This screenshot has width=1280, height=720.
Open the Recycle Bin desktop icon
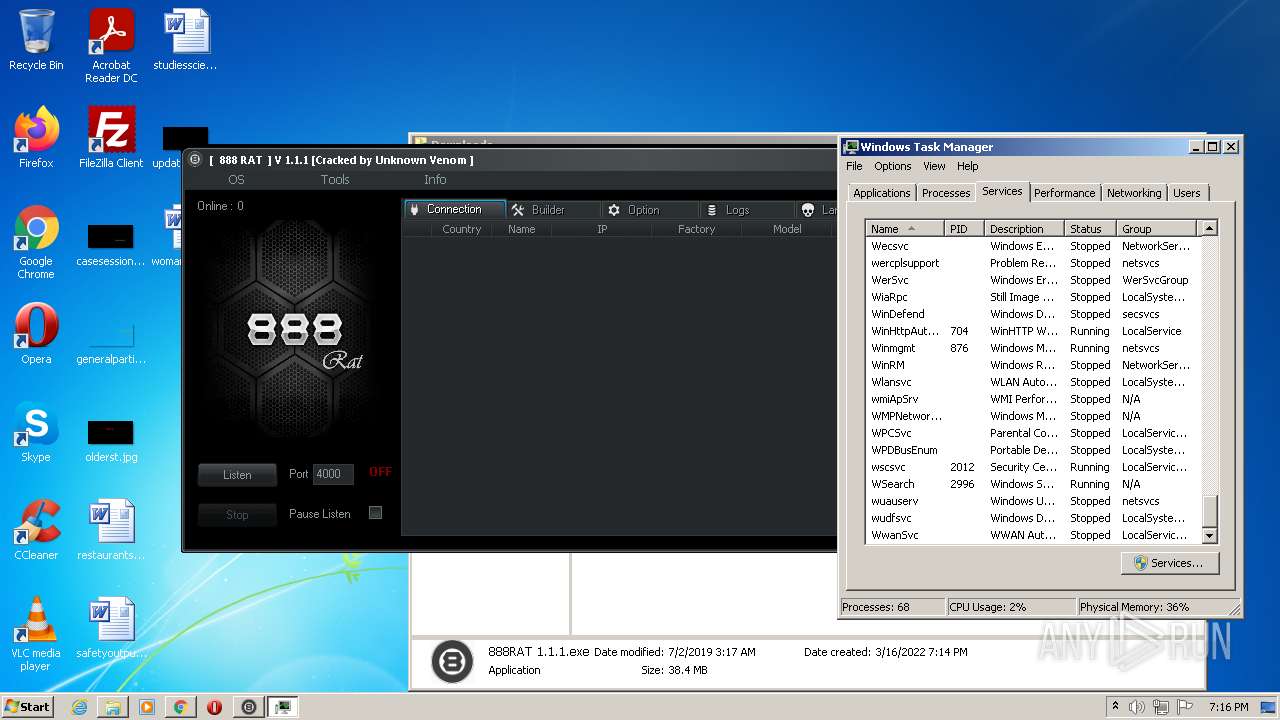tap(36, 40)
